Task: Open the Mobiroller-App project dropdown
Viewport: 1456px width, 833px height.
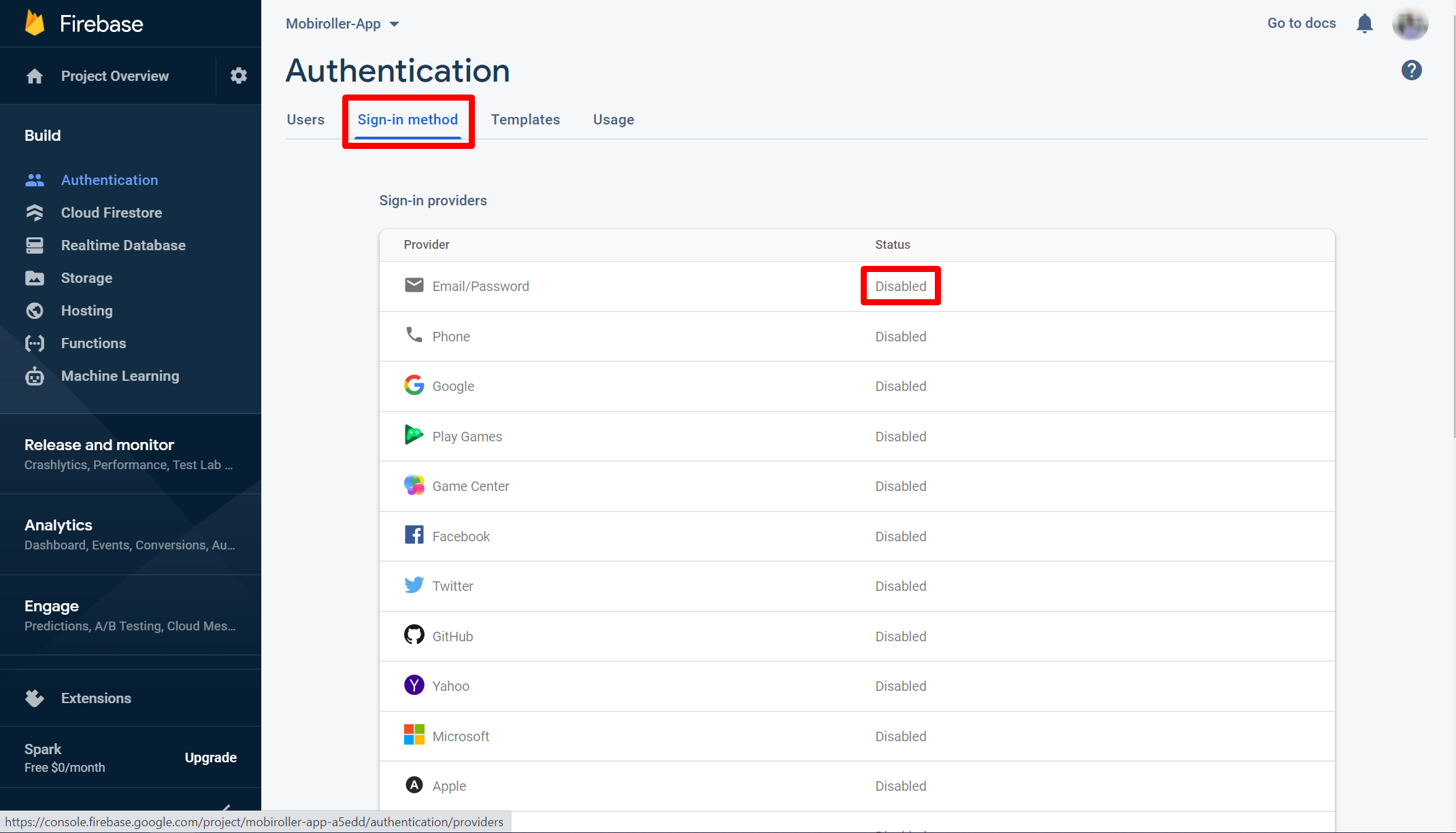Action: coord(342,24)
